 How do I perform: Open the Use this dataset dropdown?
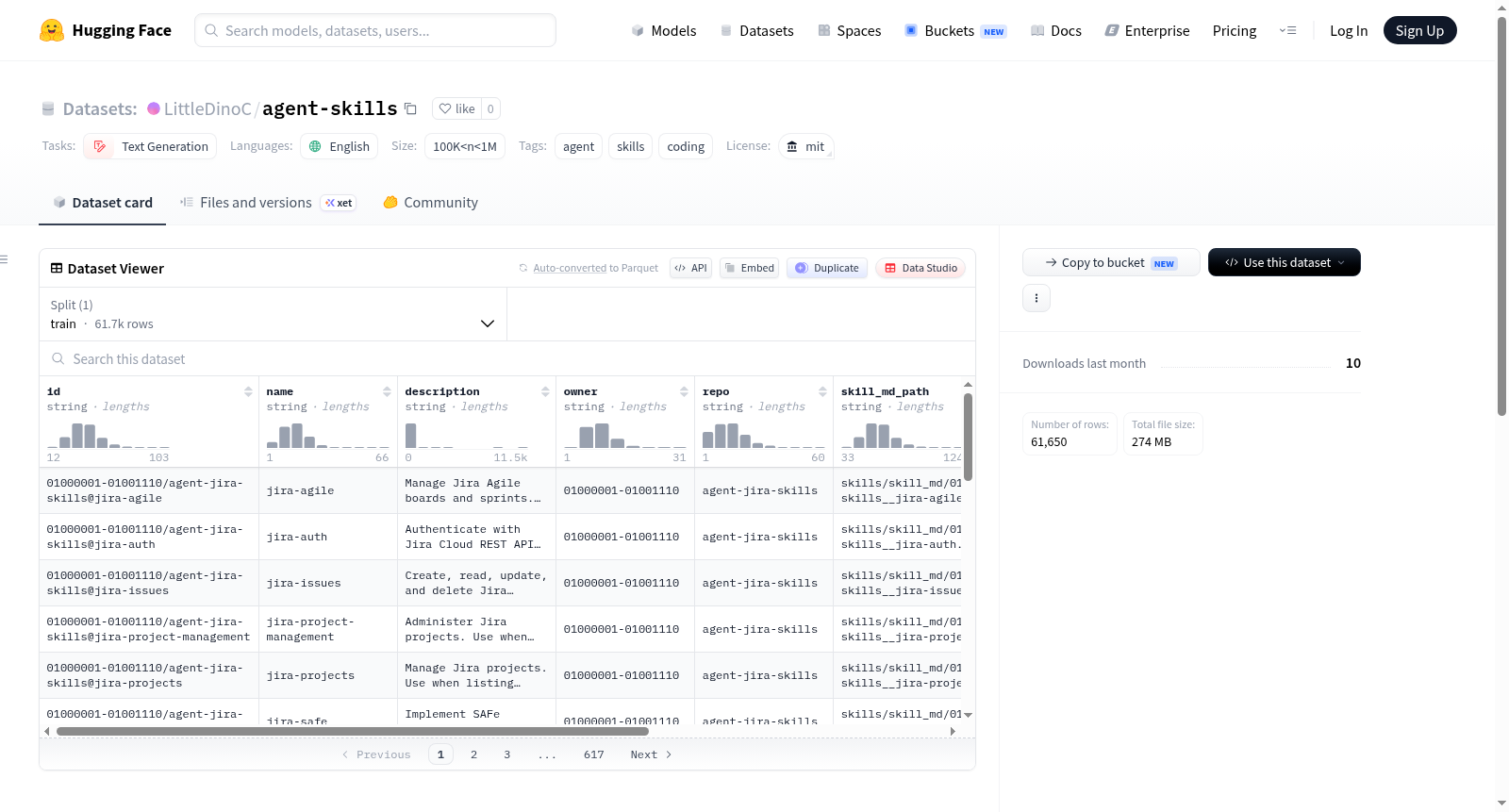tap(1285, 262)
